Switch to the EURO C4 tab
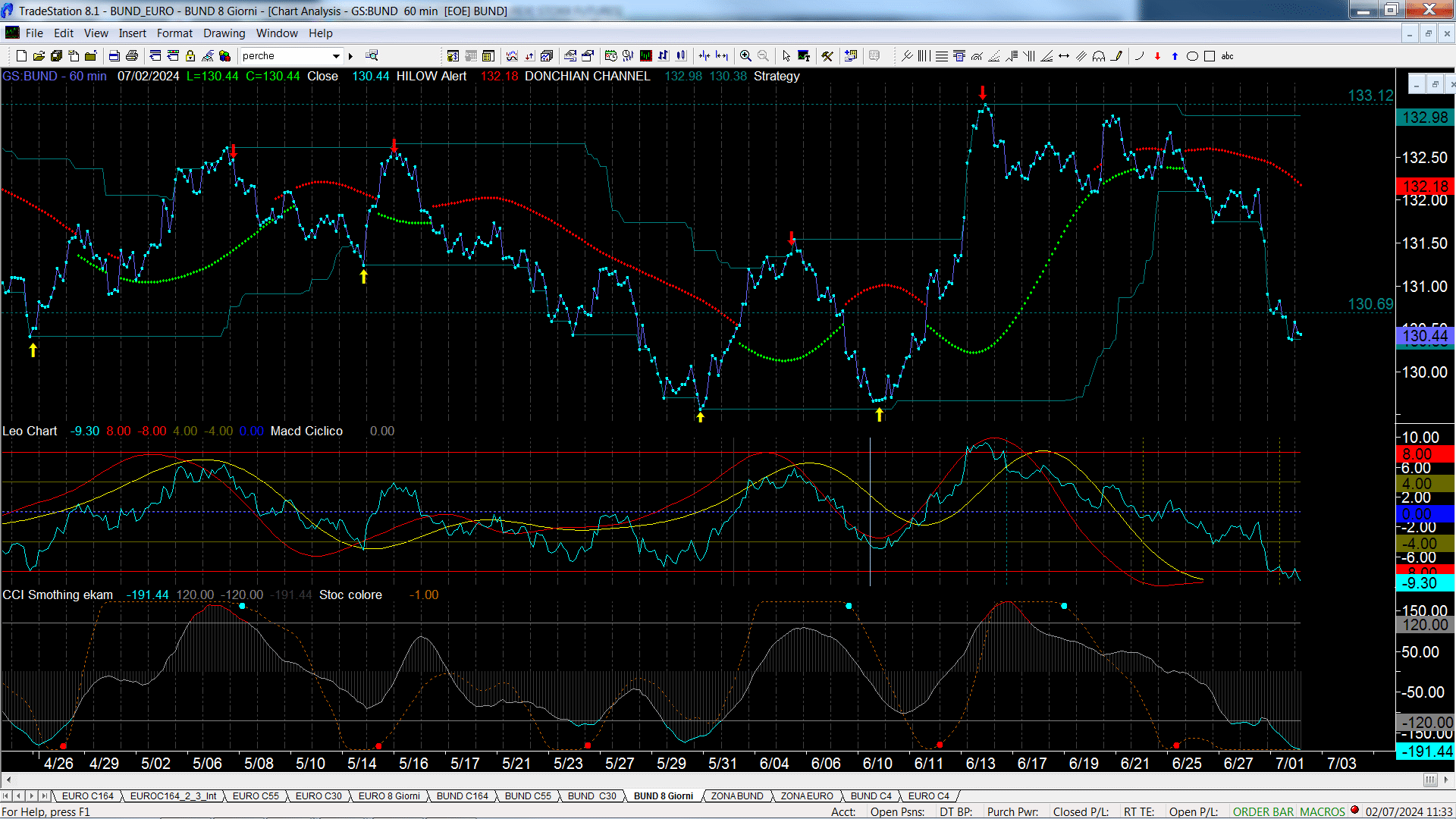The width and height of the screenshot is (1456, 819). (x=928, y=796)
